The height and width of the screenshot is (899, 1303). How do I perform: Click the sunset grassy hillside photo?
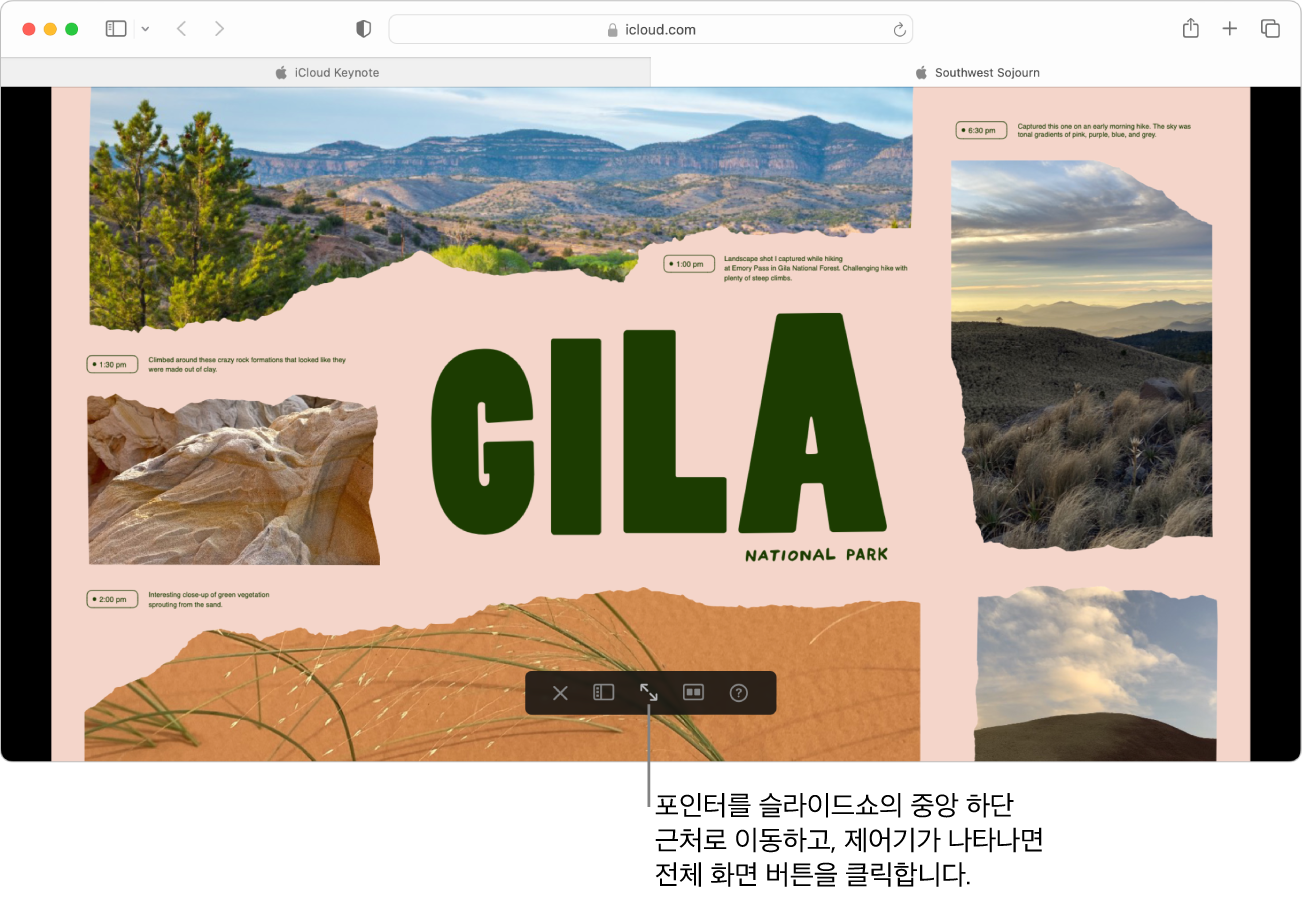[1081, 355]
